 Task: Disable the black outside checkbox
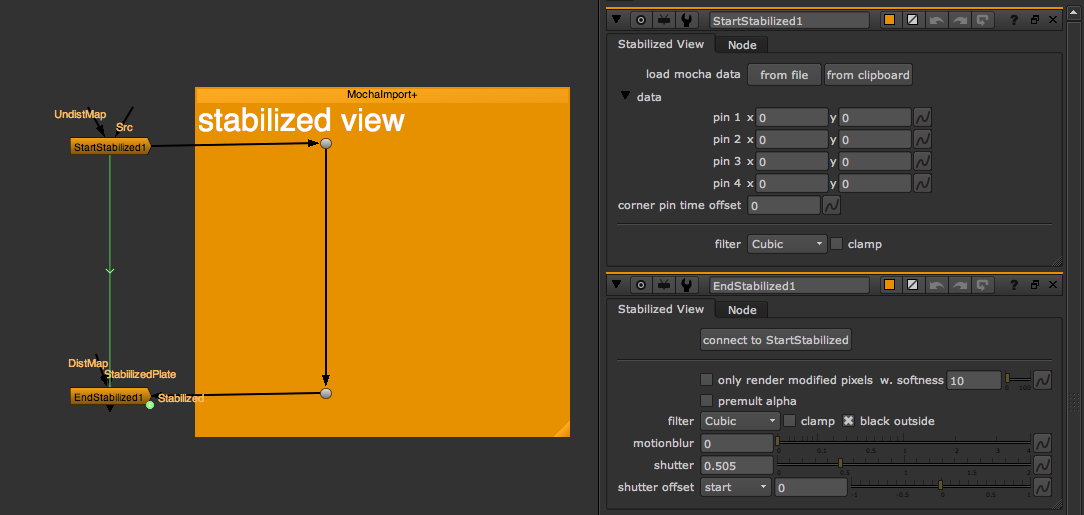click(848, 420)
